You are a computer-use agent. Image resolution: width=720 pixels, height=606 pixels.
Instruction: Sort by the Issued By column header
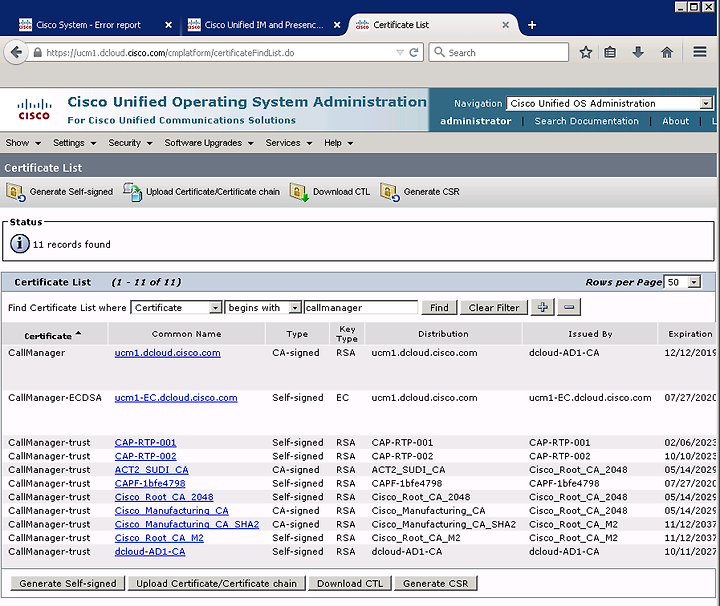point(590,334)
